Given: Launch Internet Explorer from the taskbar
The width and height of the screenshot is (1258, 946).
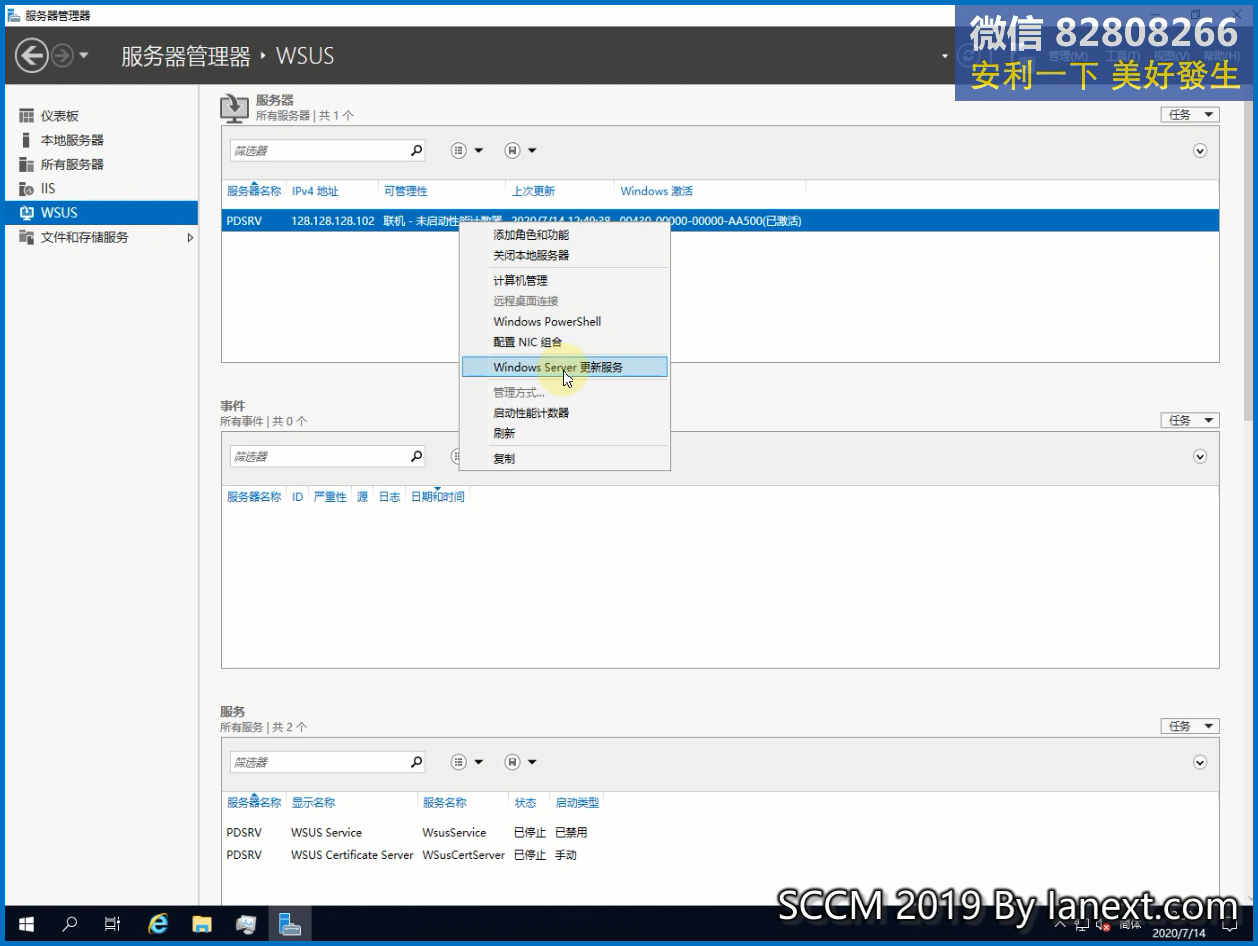Looking at the screenshot, I should tap(158, 925).
